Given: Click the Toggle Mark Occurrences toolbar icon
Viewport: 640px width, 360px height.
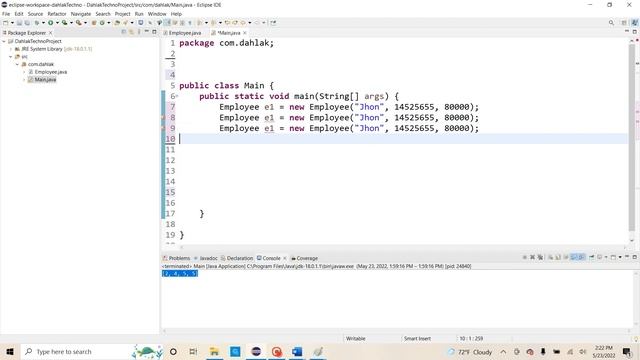Looking at the screenshot, I should [x=167, y=23].
